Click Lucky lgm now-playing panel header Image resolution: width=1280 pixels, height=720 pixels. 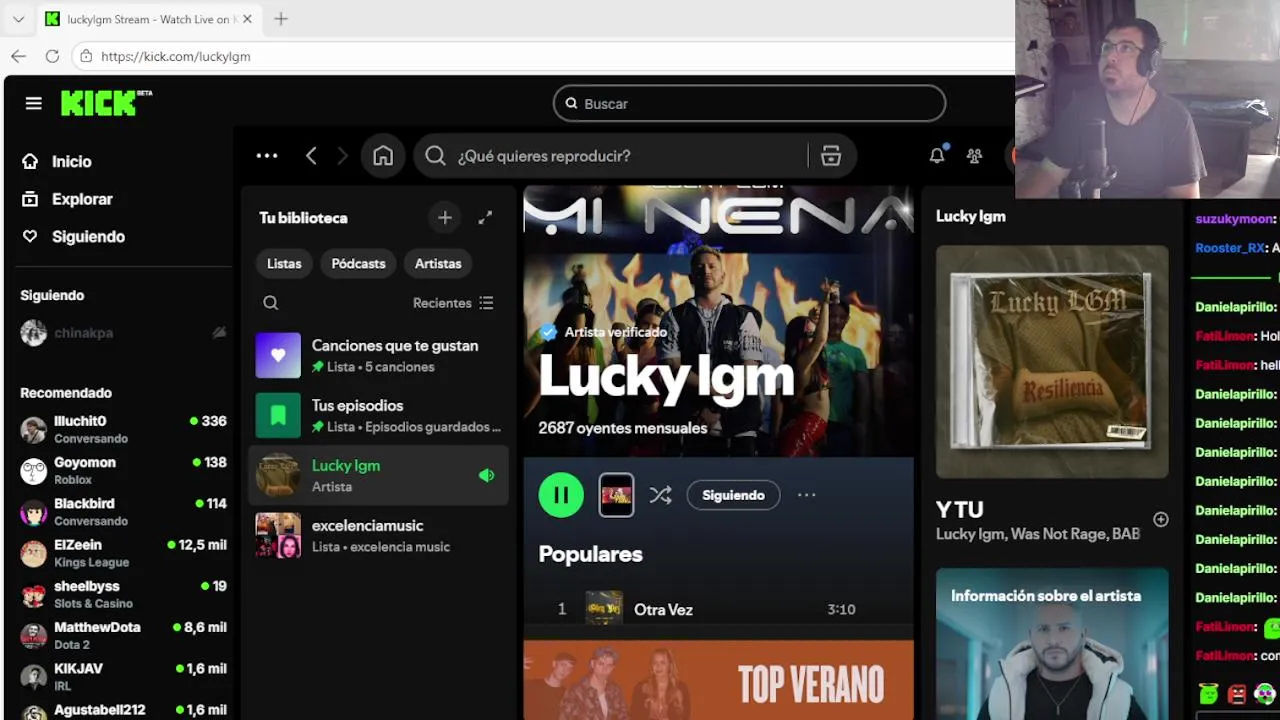[x=971, y=216]
